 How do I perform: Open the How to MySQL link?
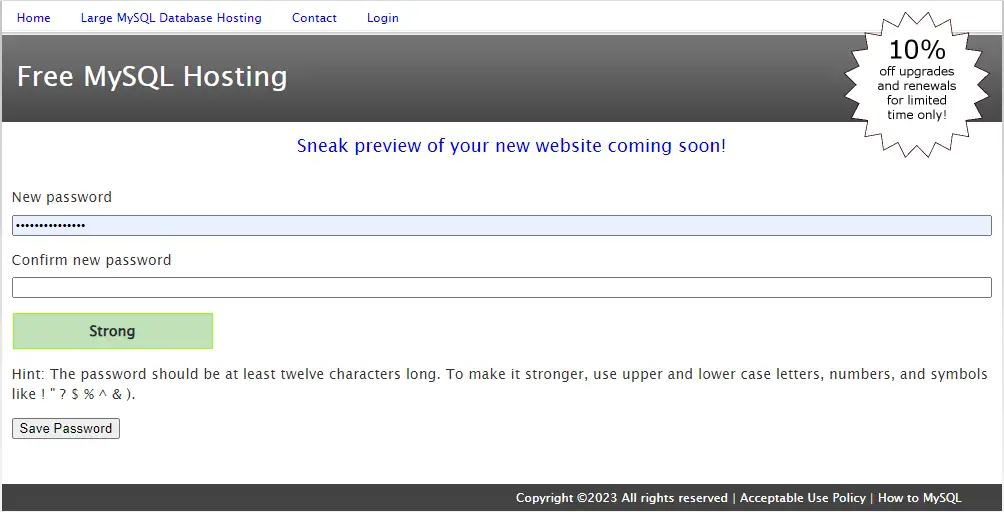pyautogui.click(x=919, y=498)
